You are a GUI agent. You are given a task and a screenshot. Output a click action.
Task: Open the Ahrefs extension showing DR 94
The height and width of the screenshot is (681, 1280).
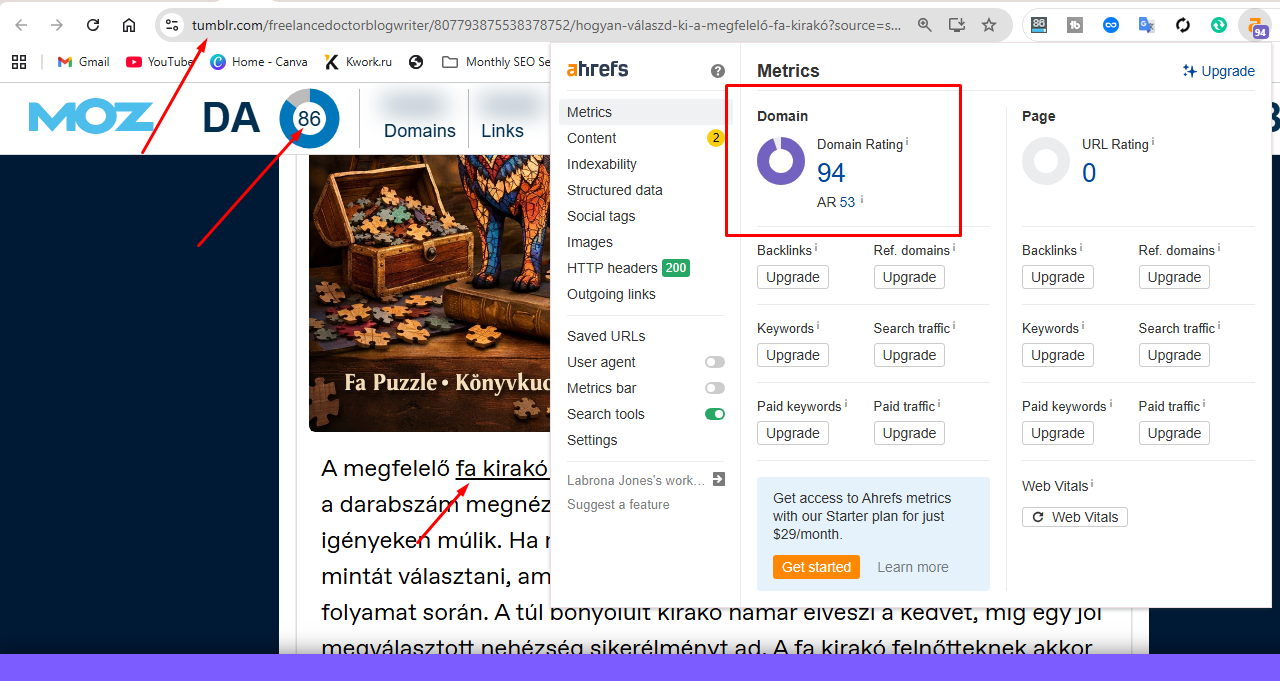click(1256, 26)
